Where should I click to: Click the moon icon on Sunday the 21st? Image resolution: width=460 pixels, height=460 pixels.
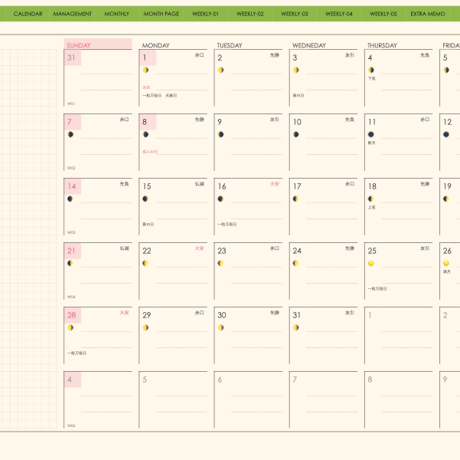[x=70, y=263]
